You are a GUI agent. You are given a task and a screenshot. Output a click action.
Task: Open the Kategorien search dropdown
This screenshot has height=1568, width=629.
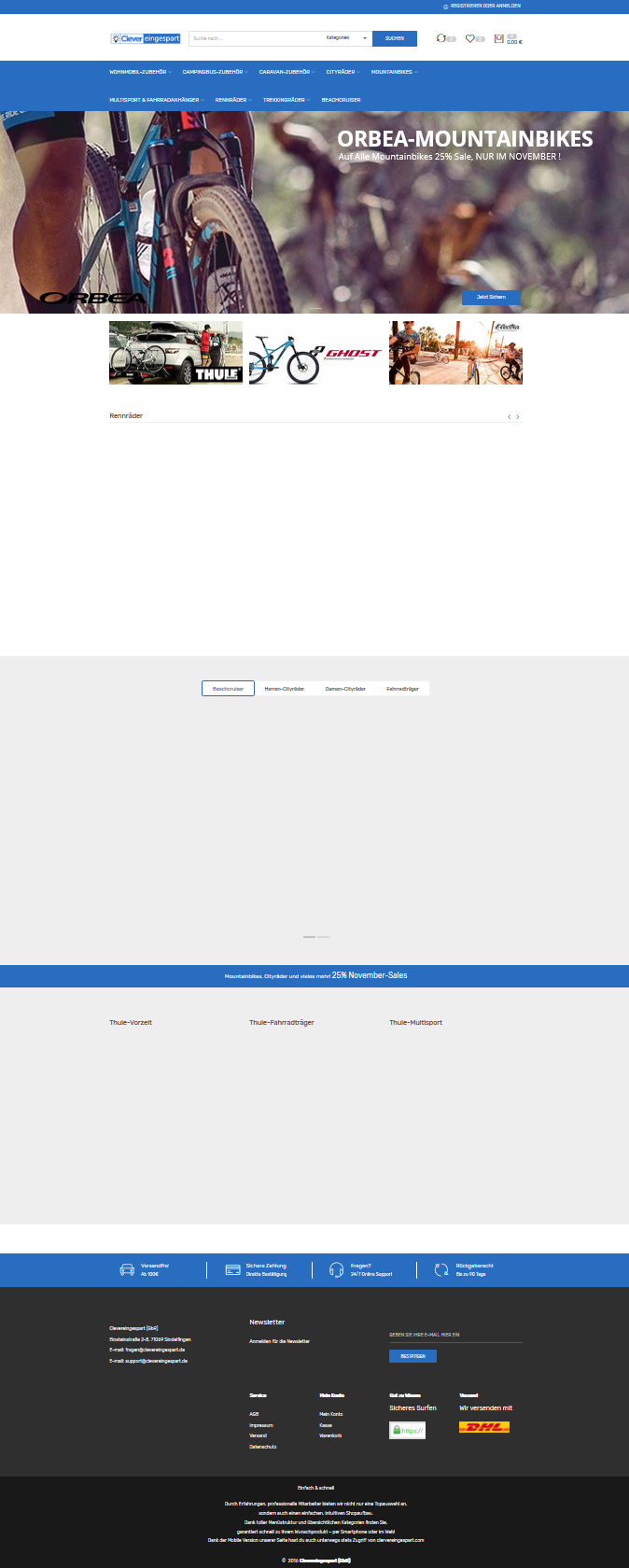point(347,38)
